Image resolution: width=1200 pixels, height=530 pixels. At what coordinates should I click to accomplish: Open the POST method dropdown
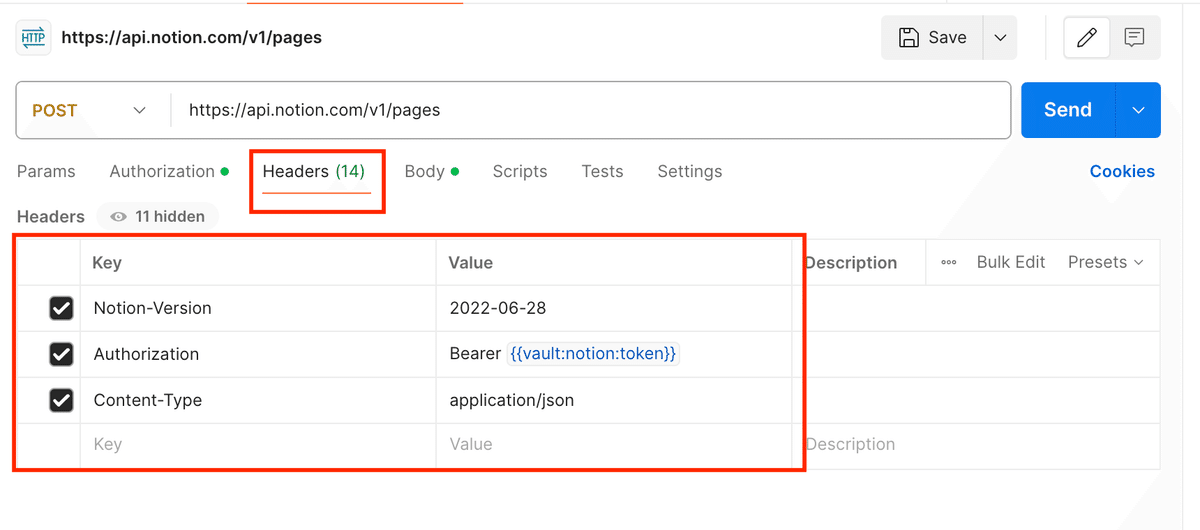pos(90,110)
